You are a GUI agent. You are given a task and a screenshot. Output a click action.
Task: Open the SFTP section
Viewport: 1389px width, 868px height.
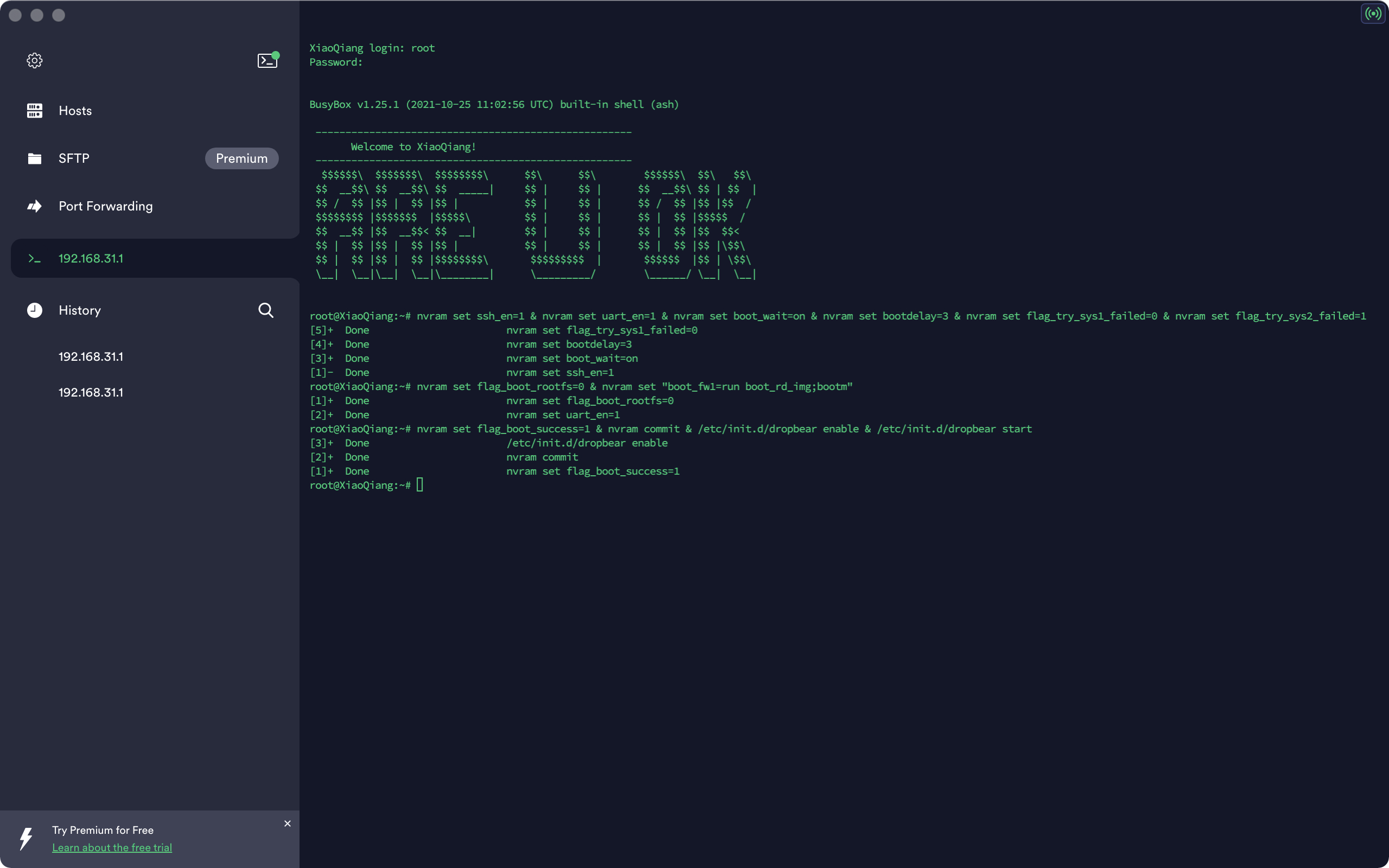[x=74, y=158]
